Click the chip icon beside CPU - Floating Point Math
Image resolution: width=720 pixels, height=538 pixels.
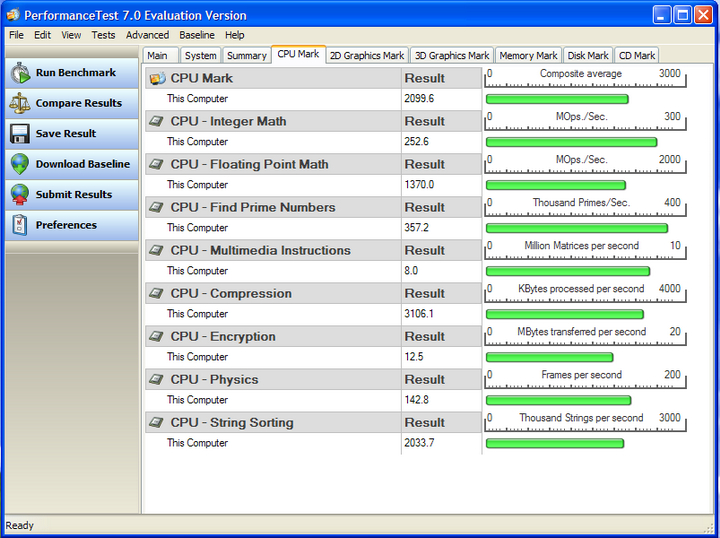156,164
